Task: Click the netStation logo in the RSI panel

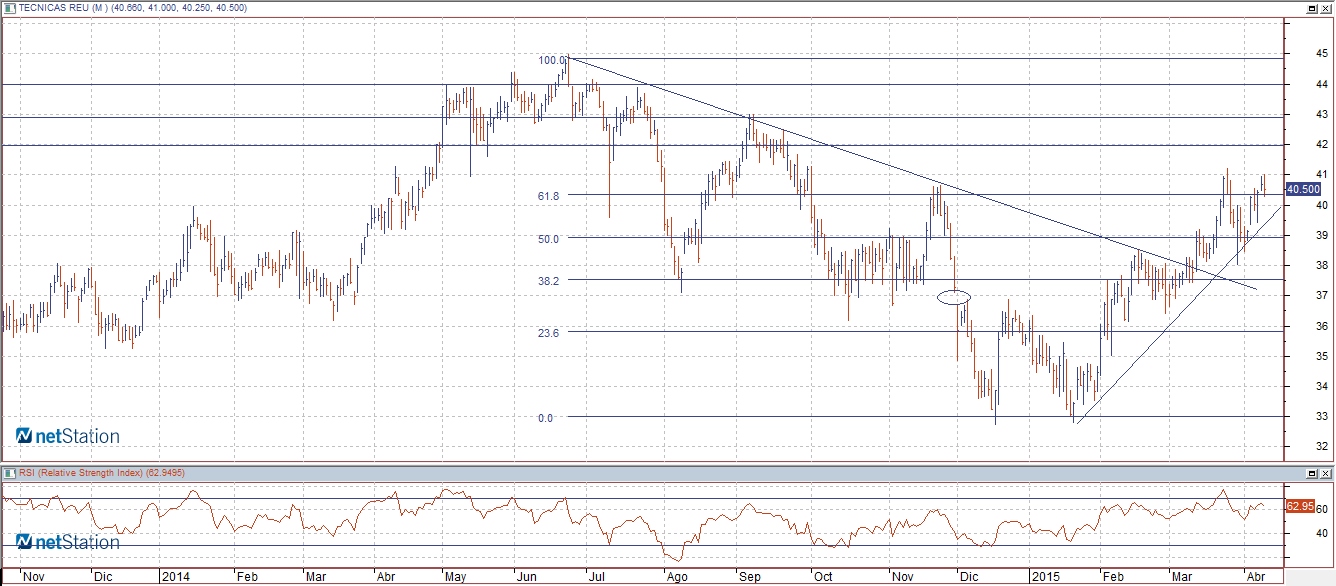Action: (x=67, y=542)
